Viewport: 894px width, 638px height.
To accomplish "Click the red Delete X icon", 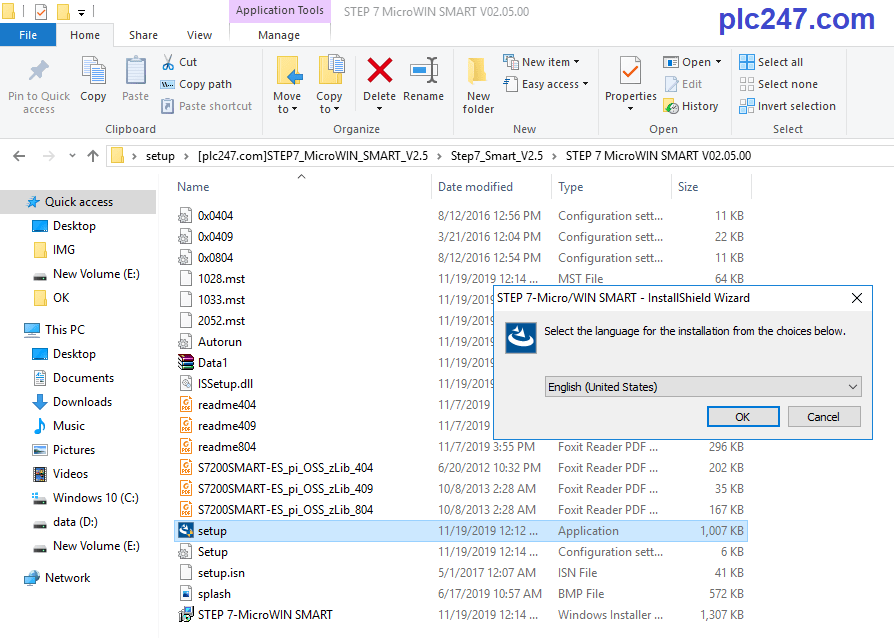I will coord(379,71).
